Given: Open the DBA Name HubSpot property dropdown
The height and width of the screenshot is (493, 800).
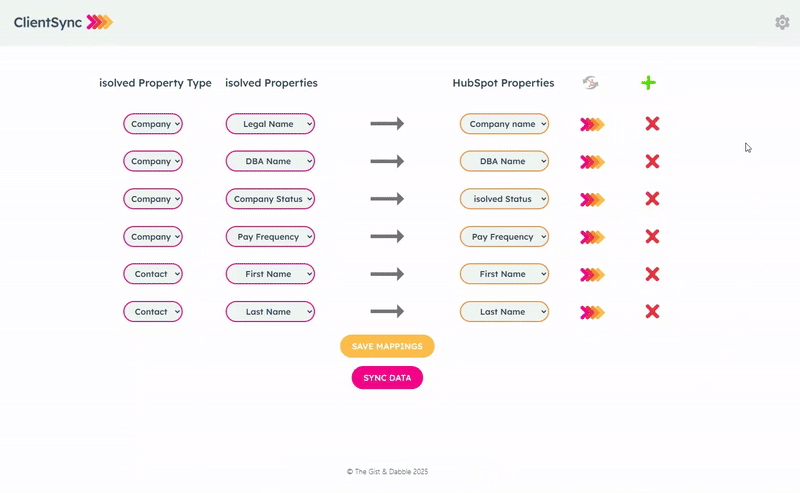Looking at the screenshot, I should 504,161.
